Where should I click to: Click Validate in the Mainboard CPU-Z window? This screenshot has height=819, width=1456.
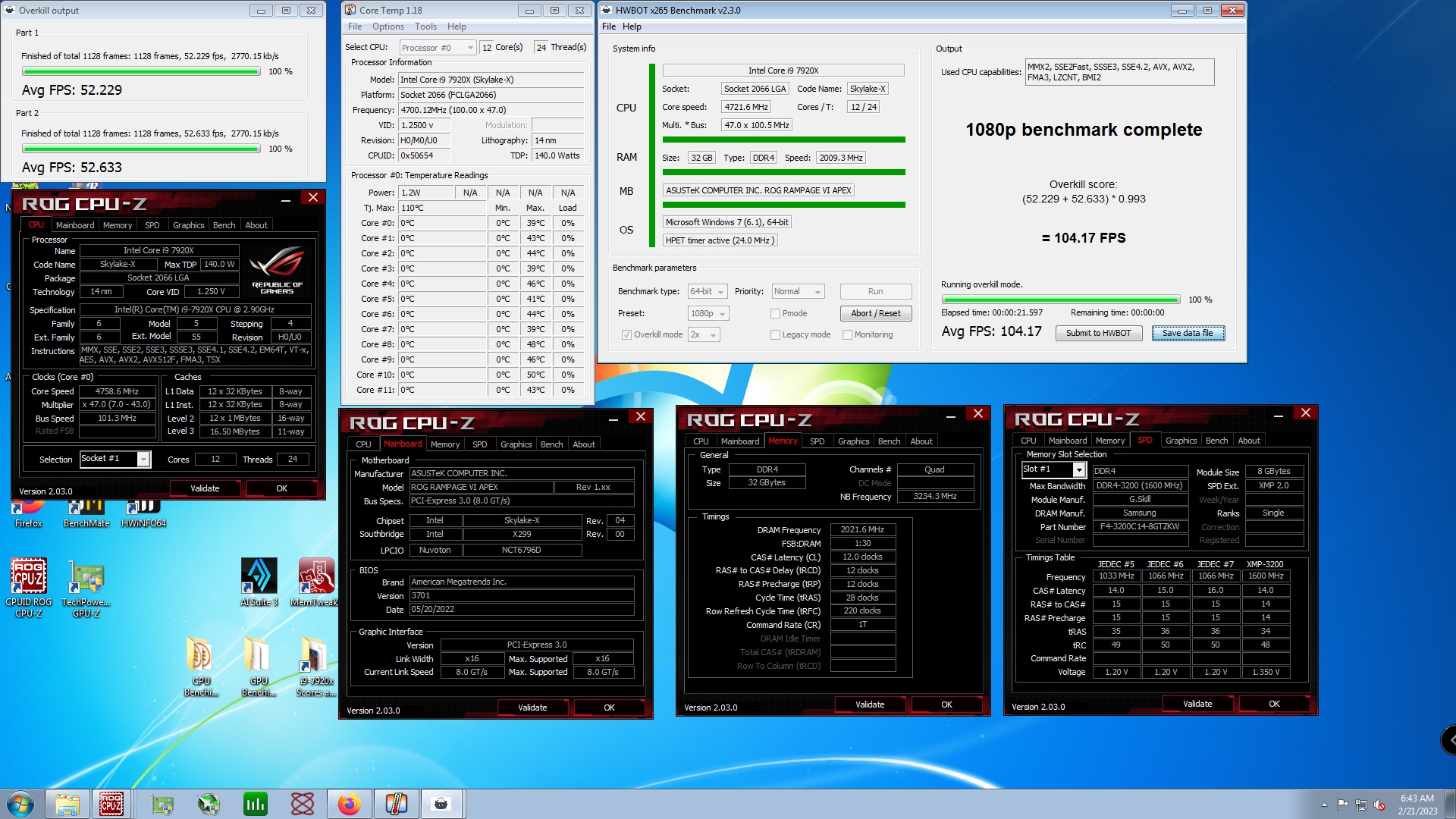532,708
